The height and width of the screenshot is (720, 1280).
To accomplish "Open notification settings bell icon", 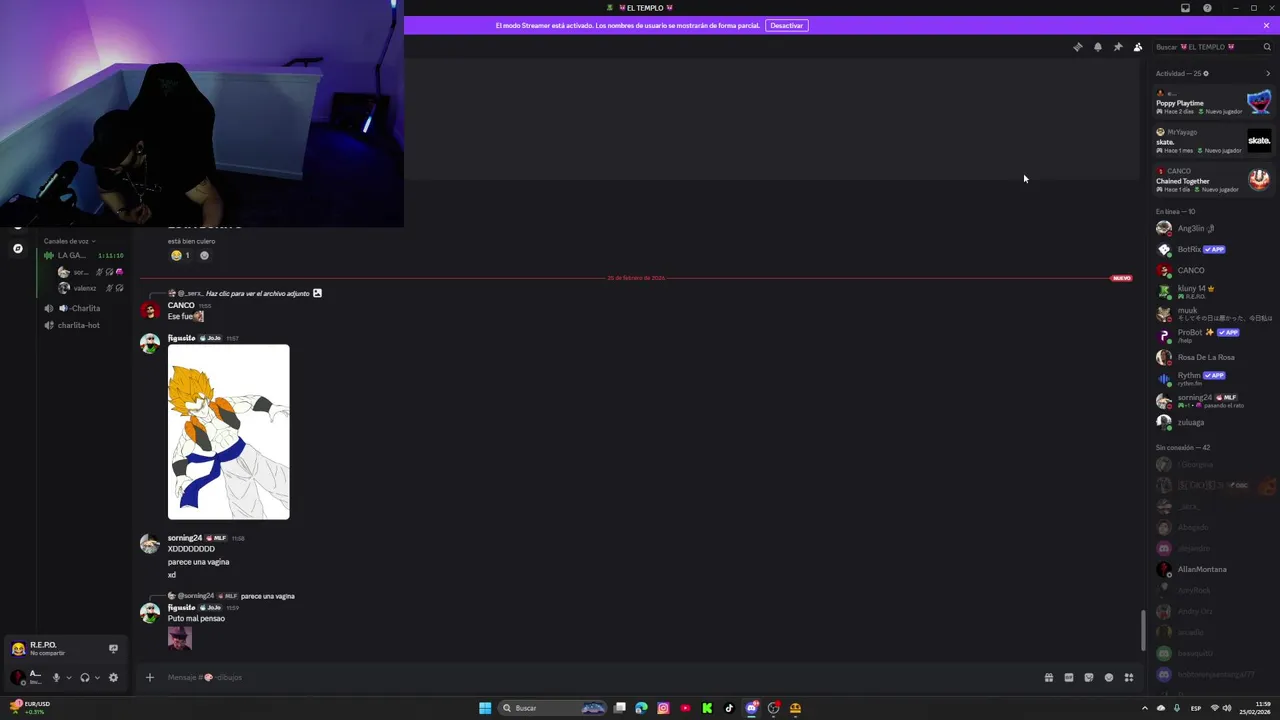I will coord(1097,47).
